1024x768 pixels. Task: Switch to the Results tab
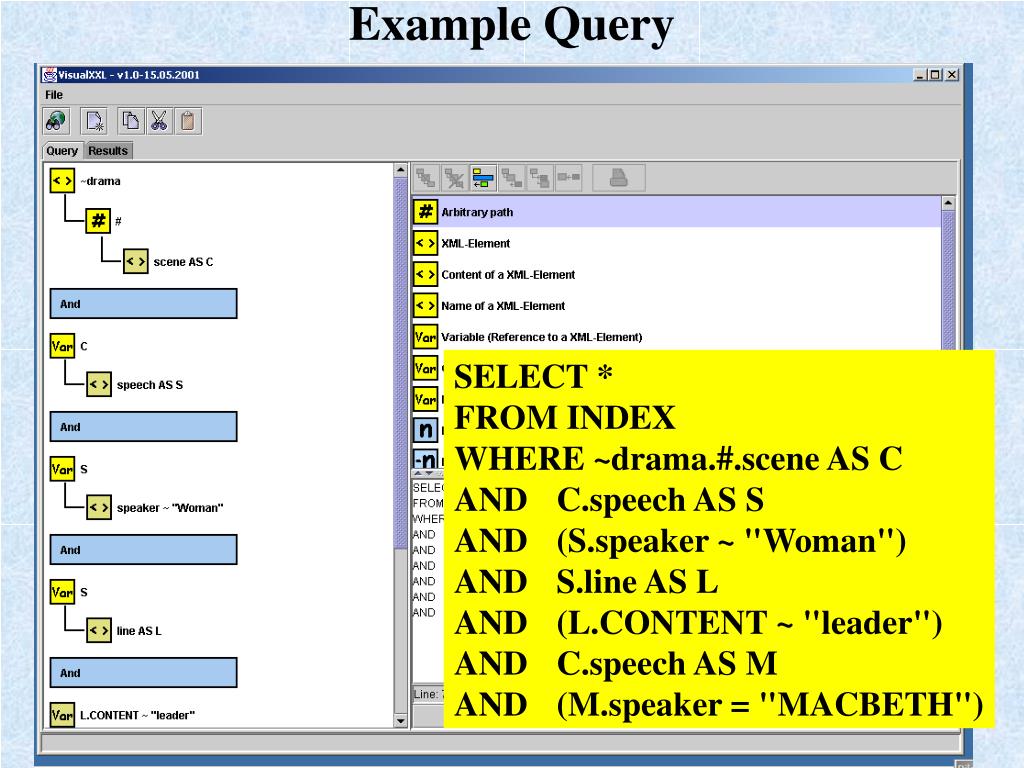point(108,151)
